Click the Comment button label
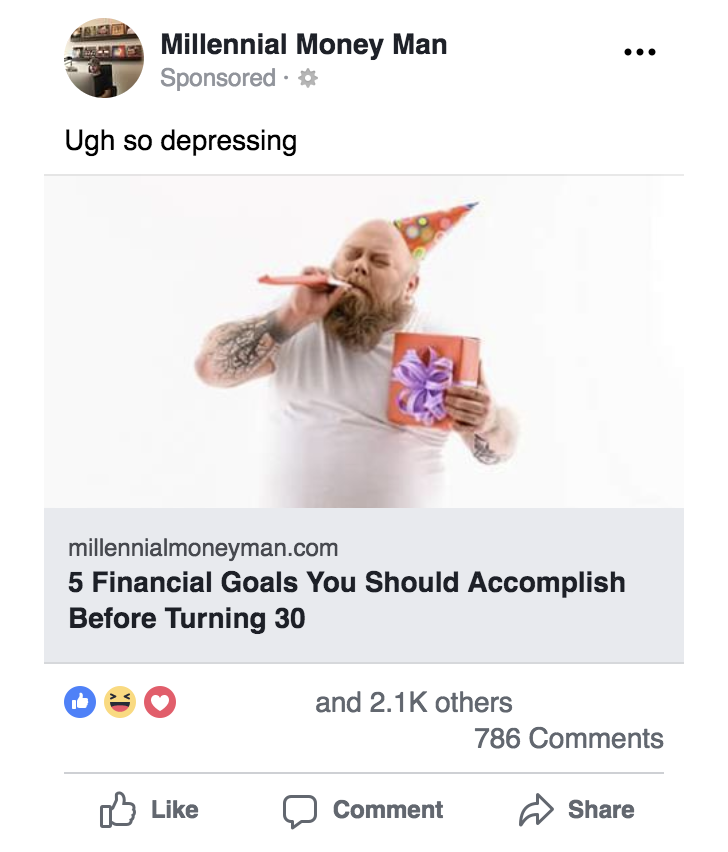 coord(388,810)
